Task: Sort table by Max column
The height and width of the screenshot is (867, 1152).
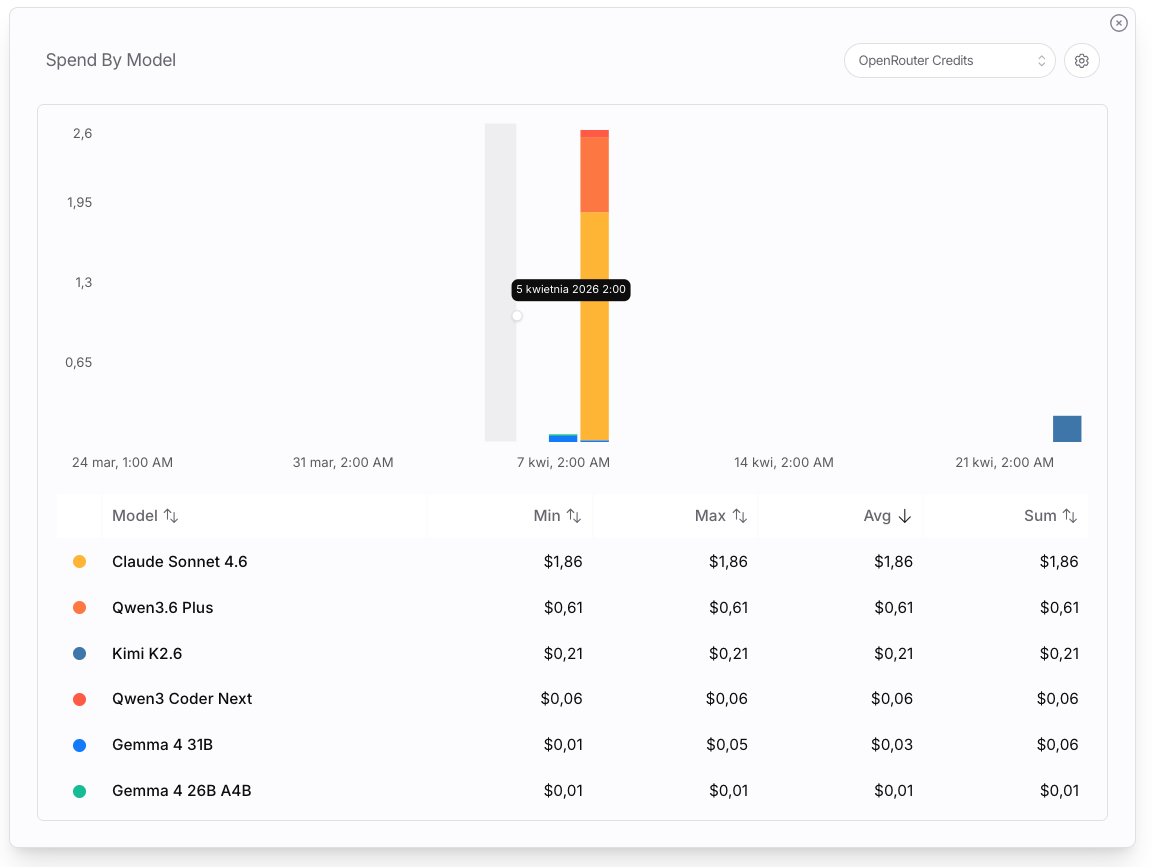Action: click(721, 516)
